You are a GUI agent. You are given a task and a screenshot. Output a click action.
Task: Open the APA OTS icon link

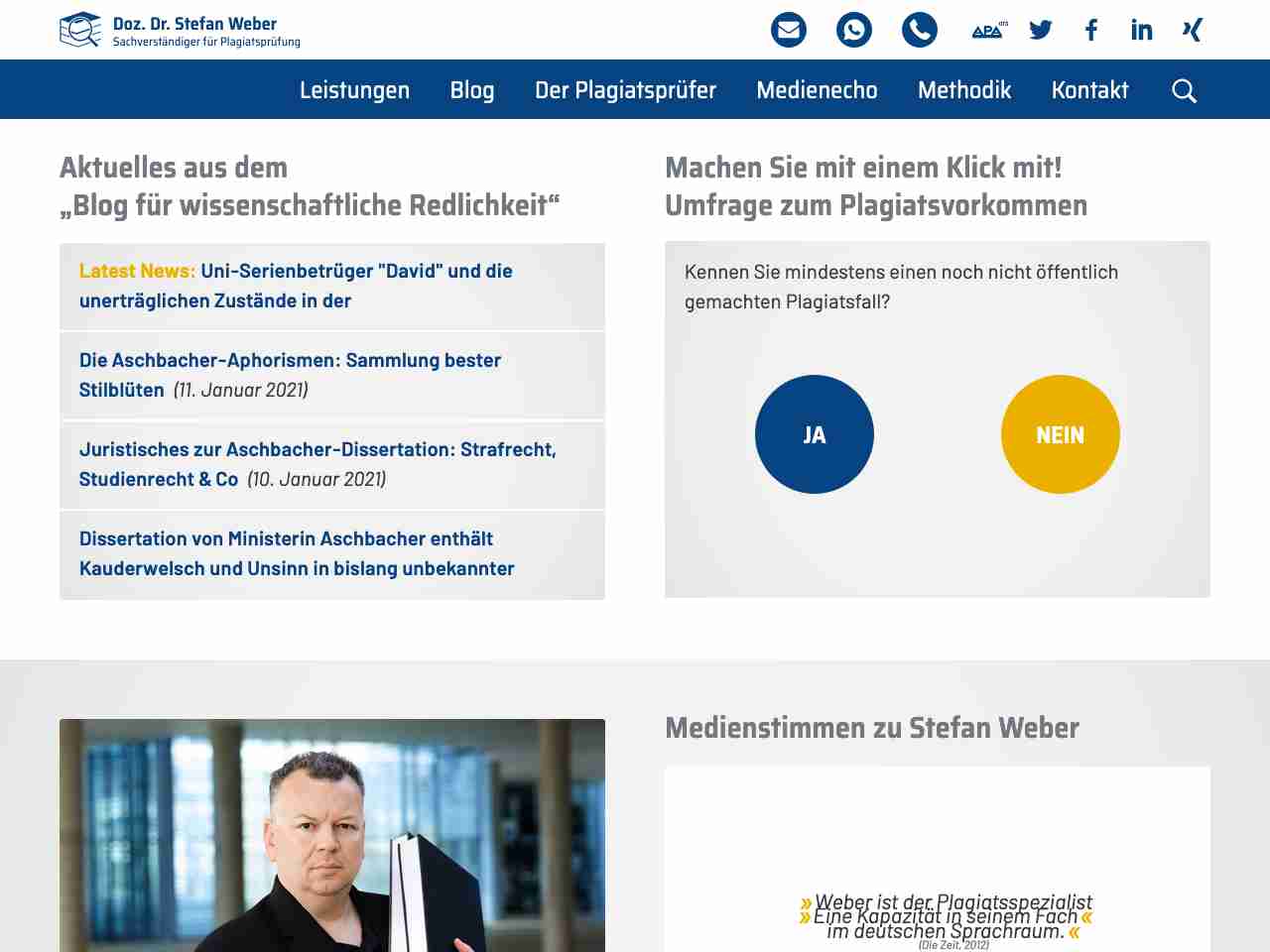tap(988, 30)
